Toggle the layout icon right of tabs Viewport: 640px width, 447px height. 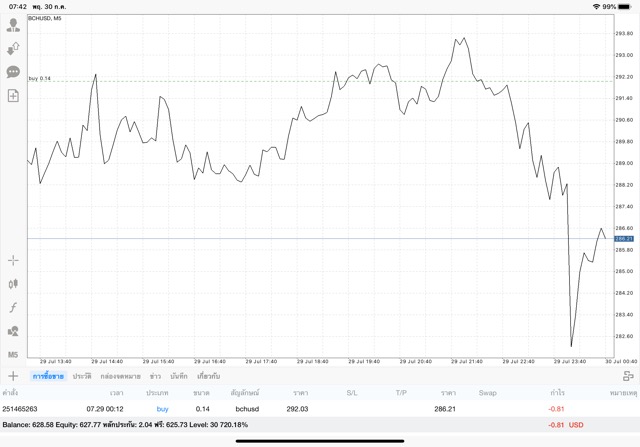coord(628,376)
